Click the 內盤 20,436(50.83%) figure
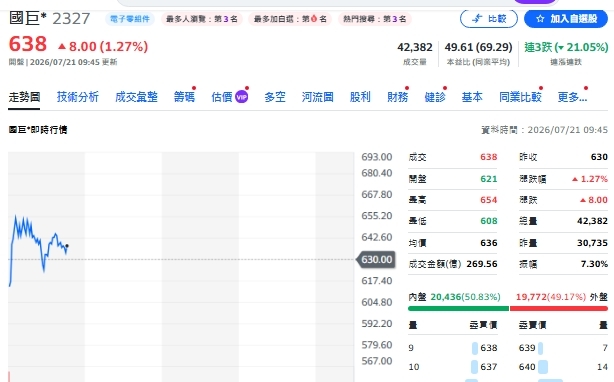614x382 pixels. (465, 297)
